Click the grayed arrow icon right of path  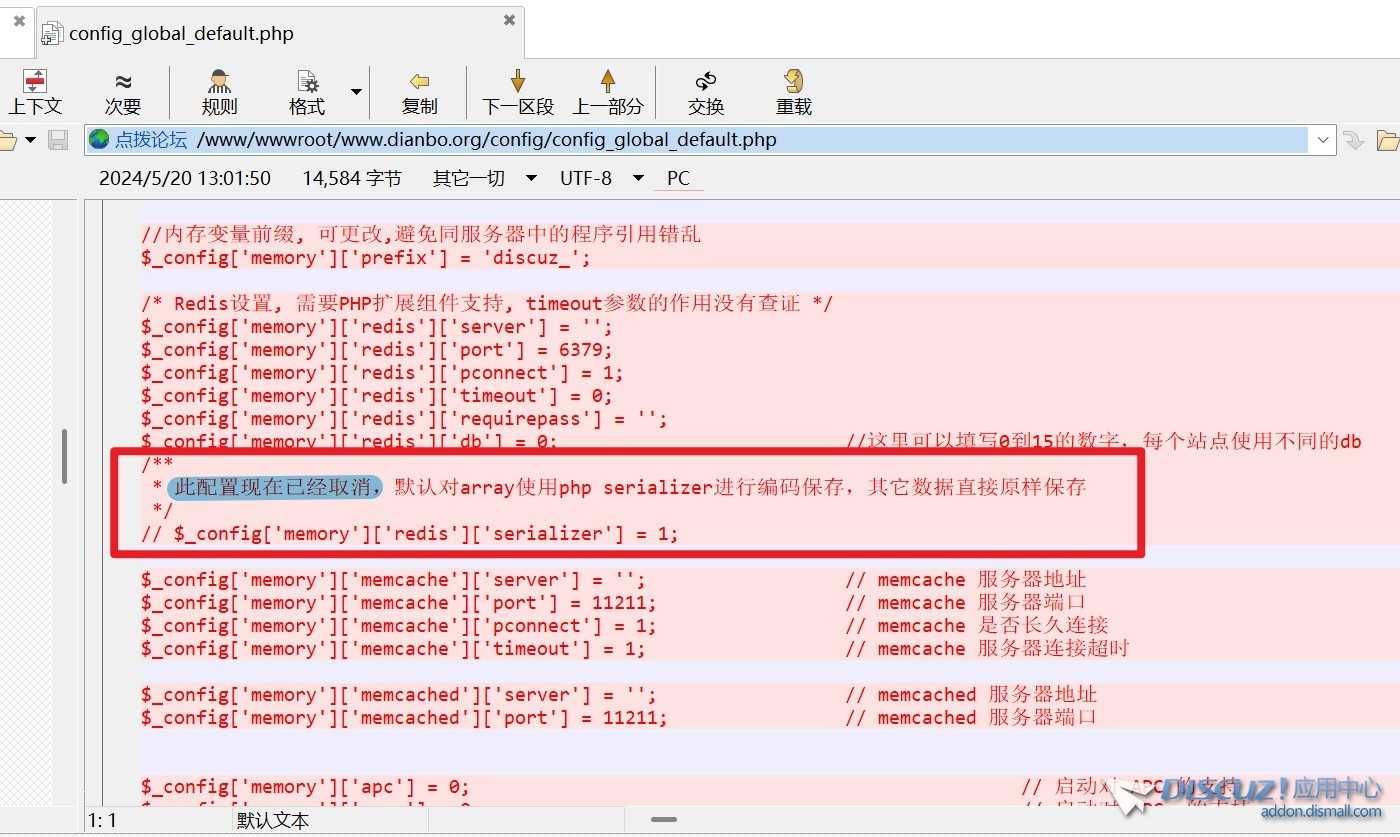[1354, 140]
